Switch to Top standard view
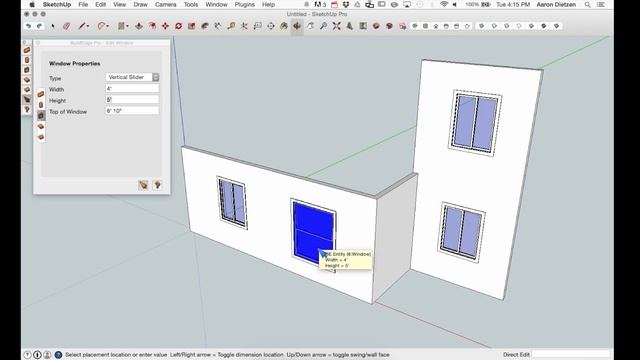640x360 pixels. [425, 26]
